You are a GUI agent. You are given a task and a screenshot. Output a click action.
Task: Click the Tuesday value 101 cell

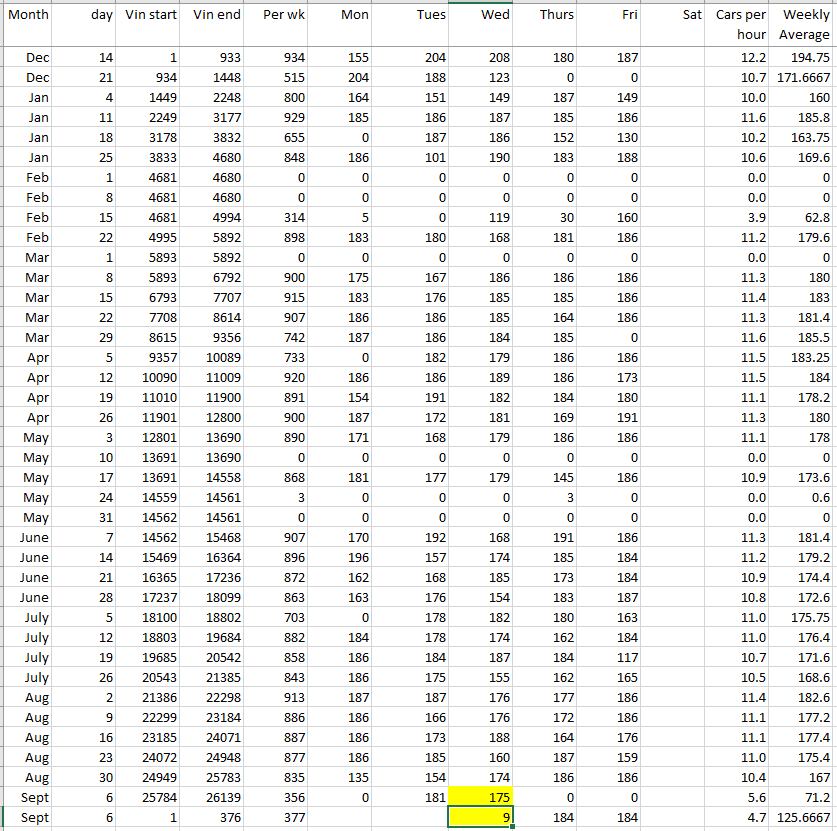pyautogui.click(x=416, y=157)
